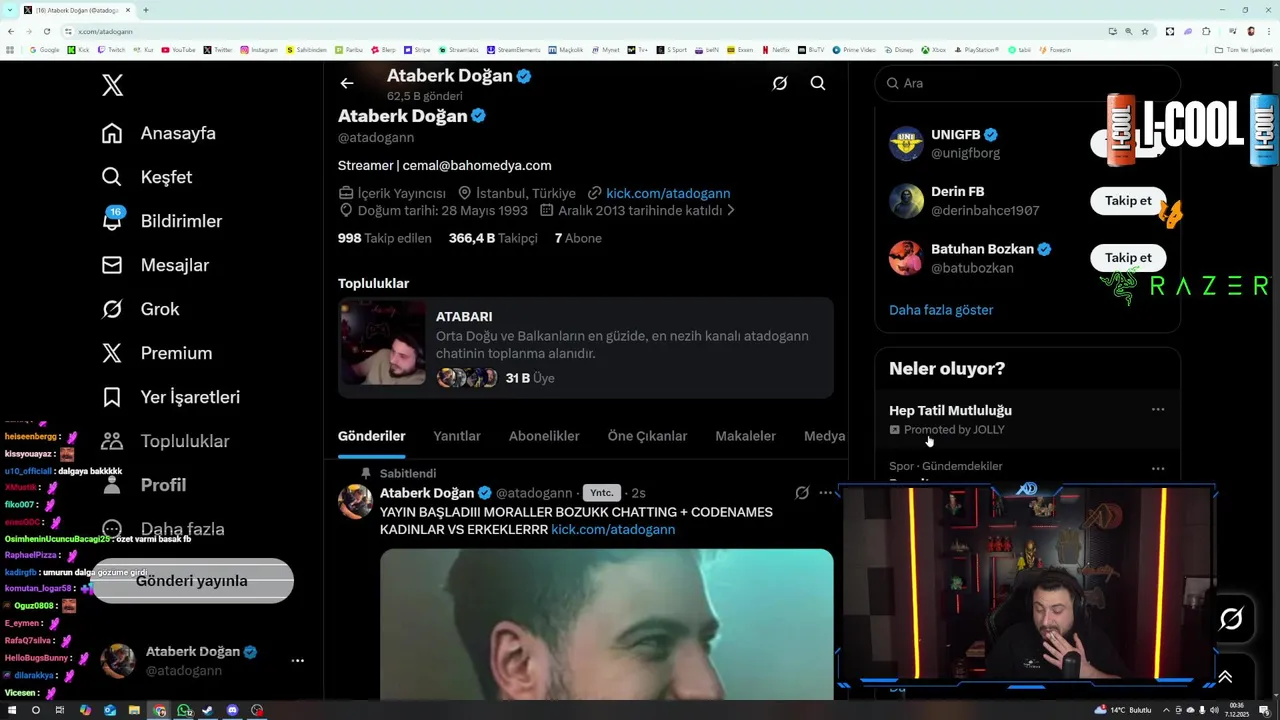Click the floating Grok button

[1231, 619]
